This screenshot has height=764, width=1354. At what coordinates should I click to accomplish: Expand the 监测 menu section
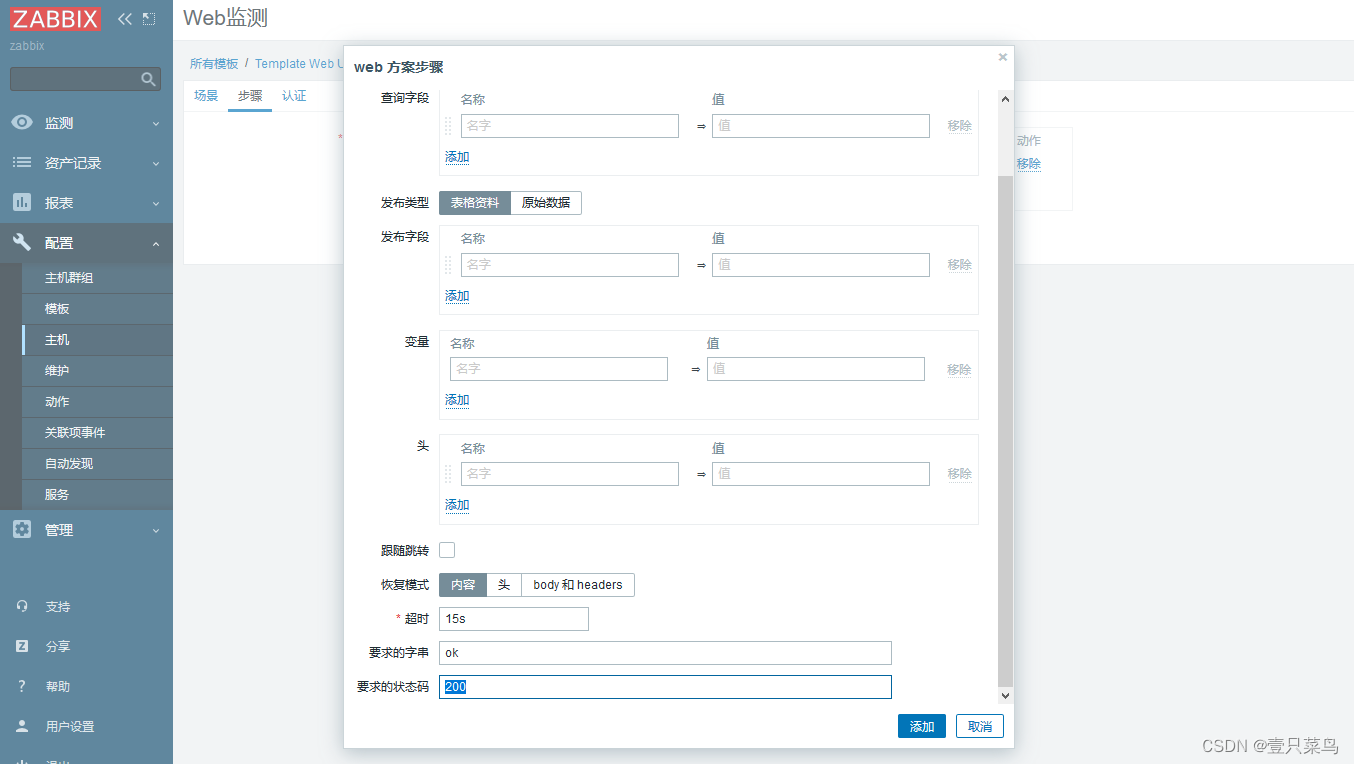tap(156, 123)
